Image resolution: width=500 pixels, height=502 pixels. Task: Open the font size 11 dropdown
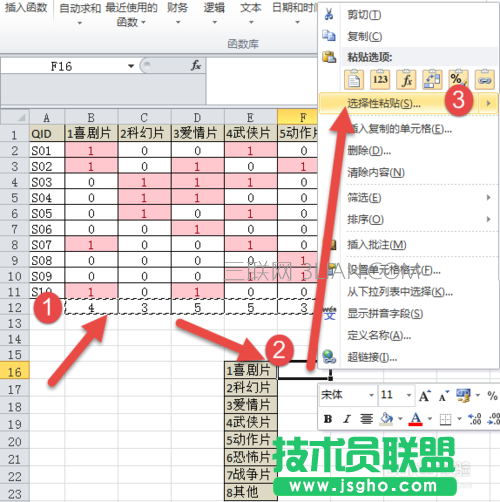[x=409, y=395]
